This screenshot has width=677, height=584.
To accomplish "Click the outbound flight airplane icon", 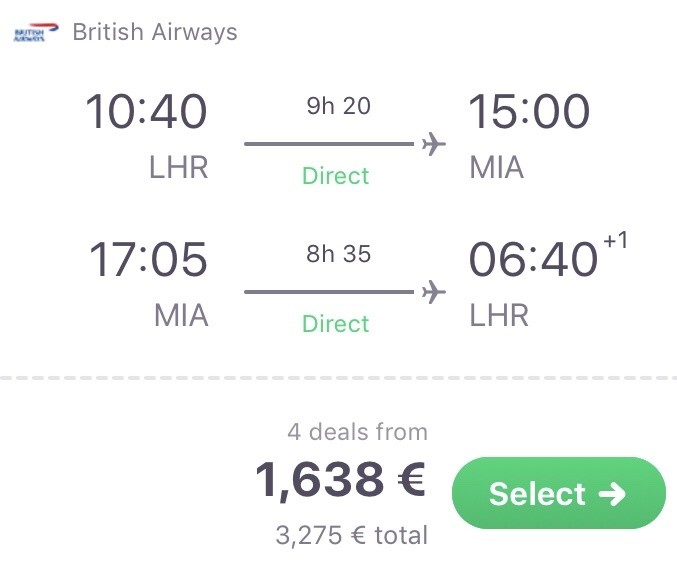I will [433, 144].
